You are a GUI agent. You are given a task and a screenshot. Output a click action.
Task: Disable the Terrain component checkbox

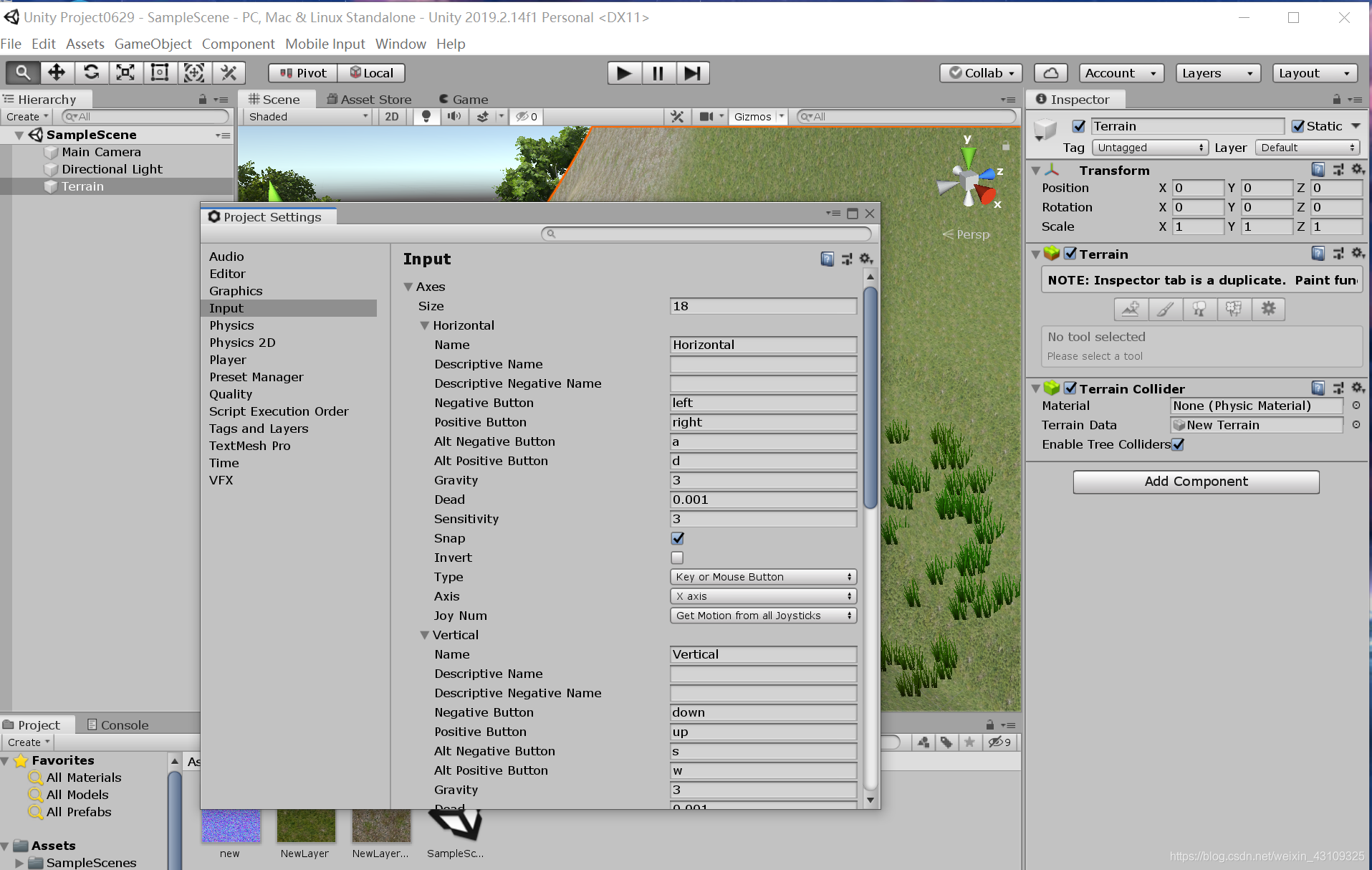pyautogui.click(x=1070, y=254)
